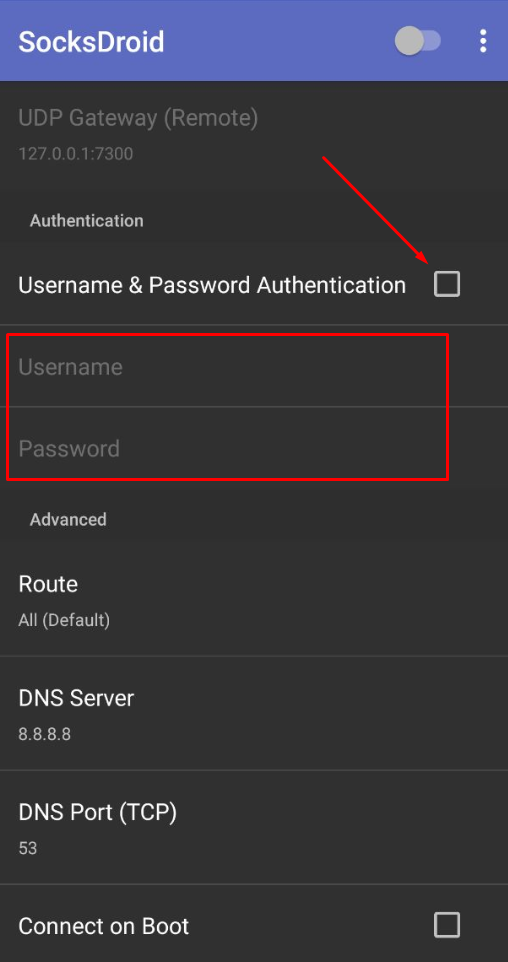Enable the Username & Password Authentication checkbox
Image resolution: width=508 pixels, height=962 pixels.
[x=447, y=285]
